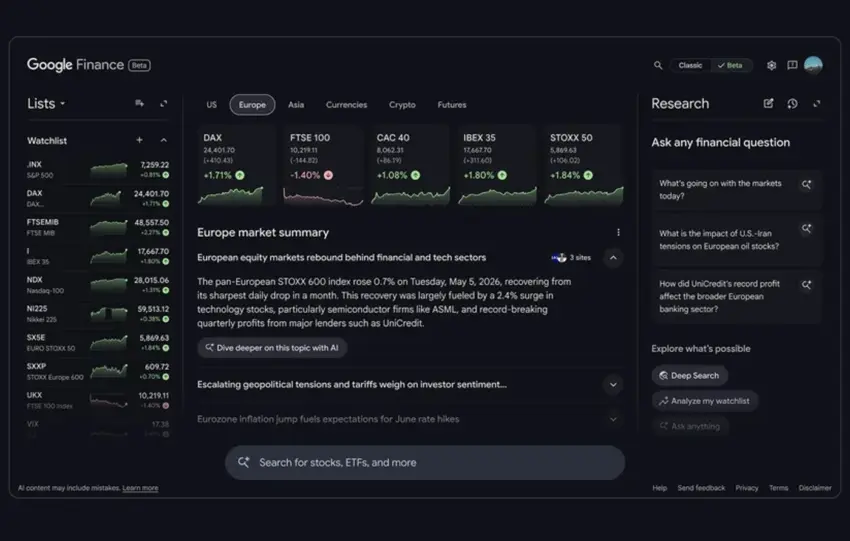
Task: Open the research history clock icon
Action: [x=792, y=103]
